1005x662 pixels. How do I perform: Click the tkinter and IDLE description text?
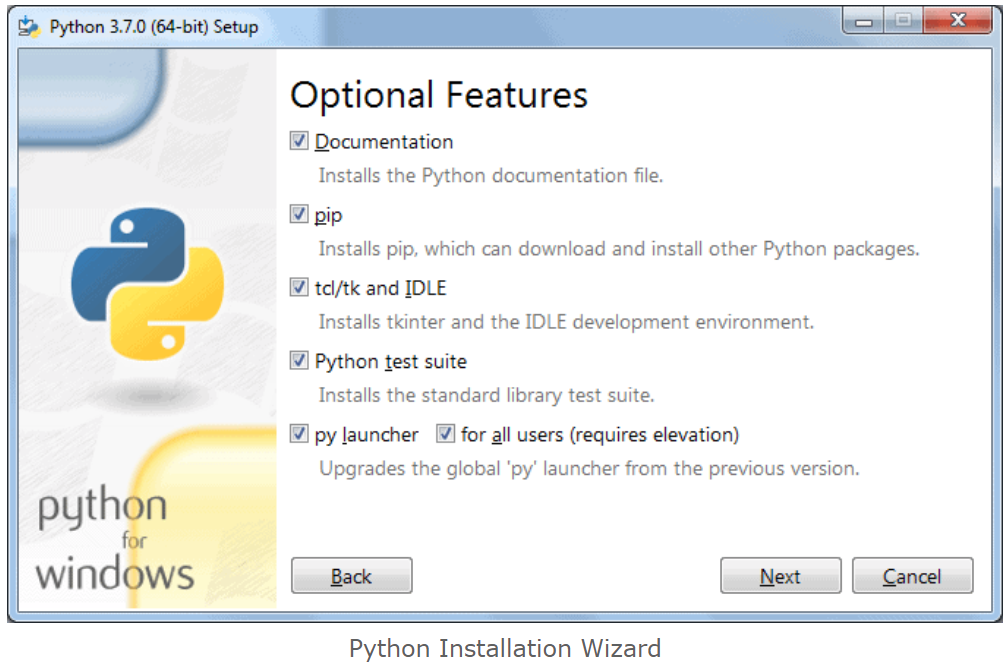click(566, 322)
